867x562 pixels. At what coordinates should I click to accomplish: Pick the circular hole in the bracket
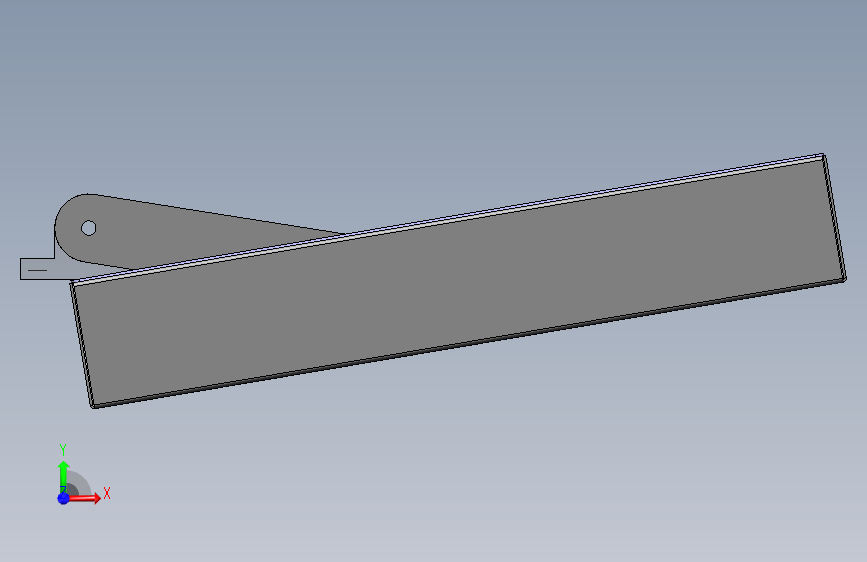[88, 228]
